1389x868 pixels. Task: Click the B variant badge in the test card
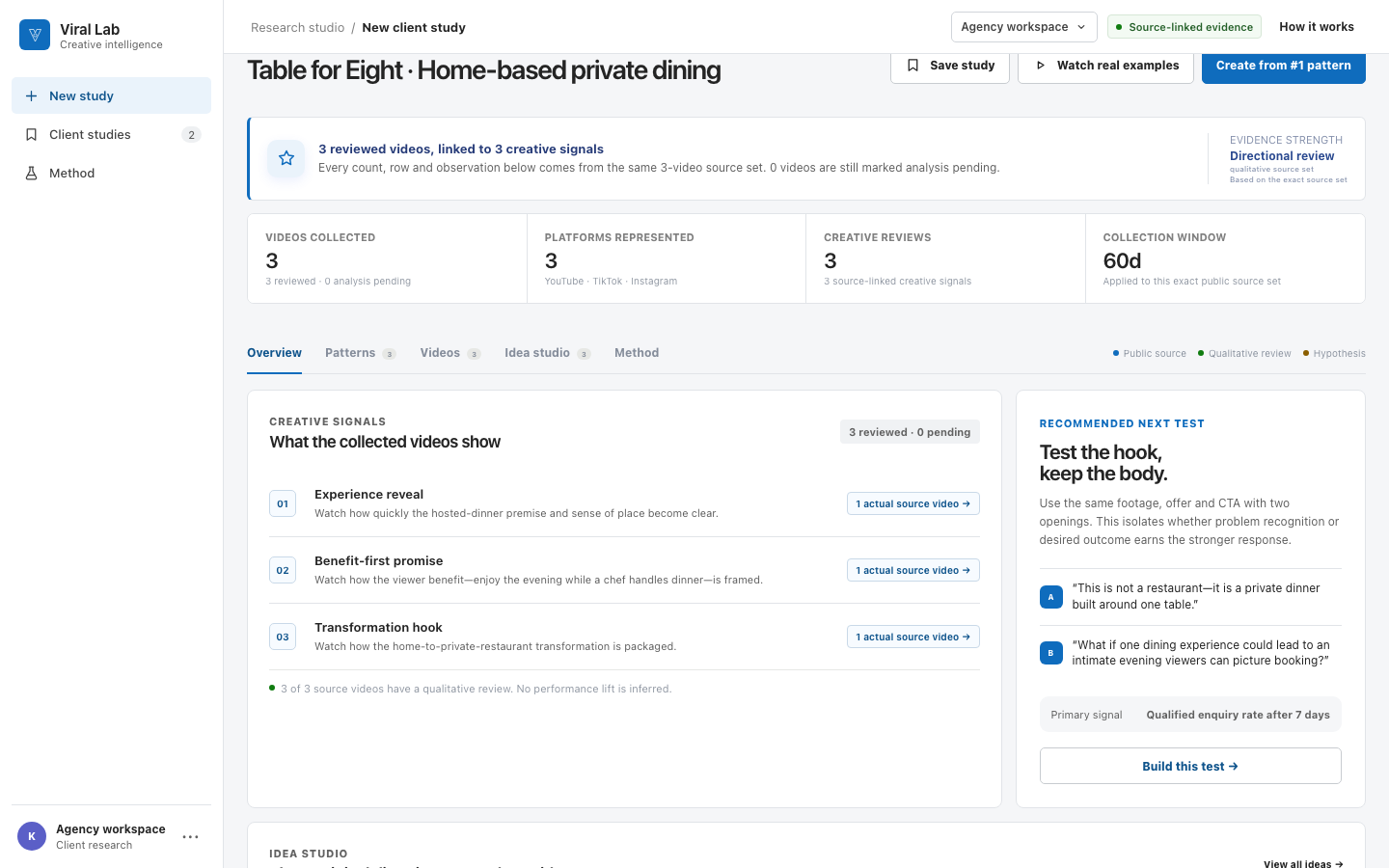tap(1051, 653)
